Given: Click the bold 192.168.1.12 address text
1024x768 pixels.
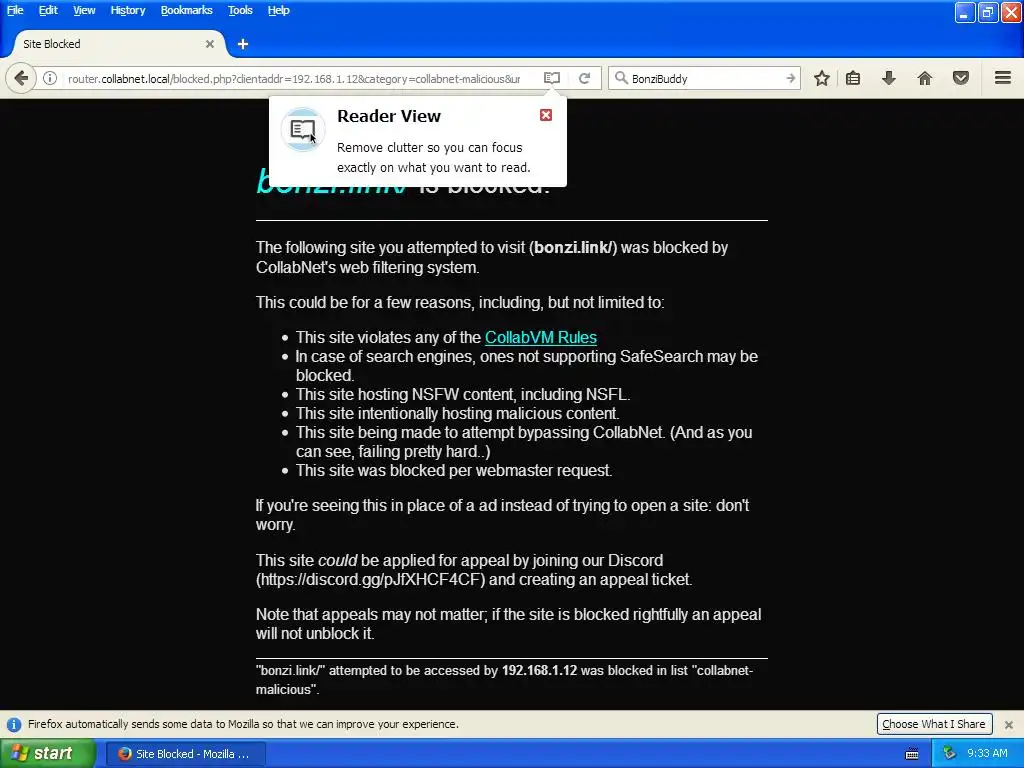Looking at the screenshot, I should click(539, 671).
